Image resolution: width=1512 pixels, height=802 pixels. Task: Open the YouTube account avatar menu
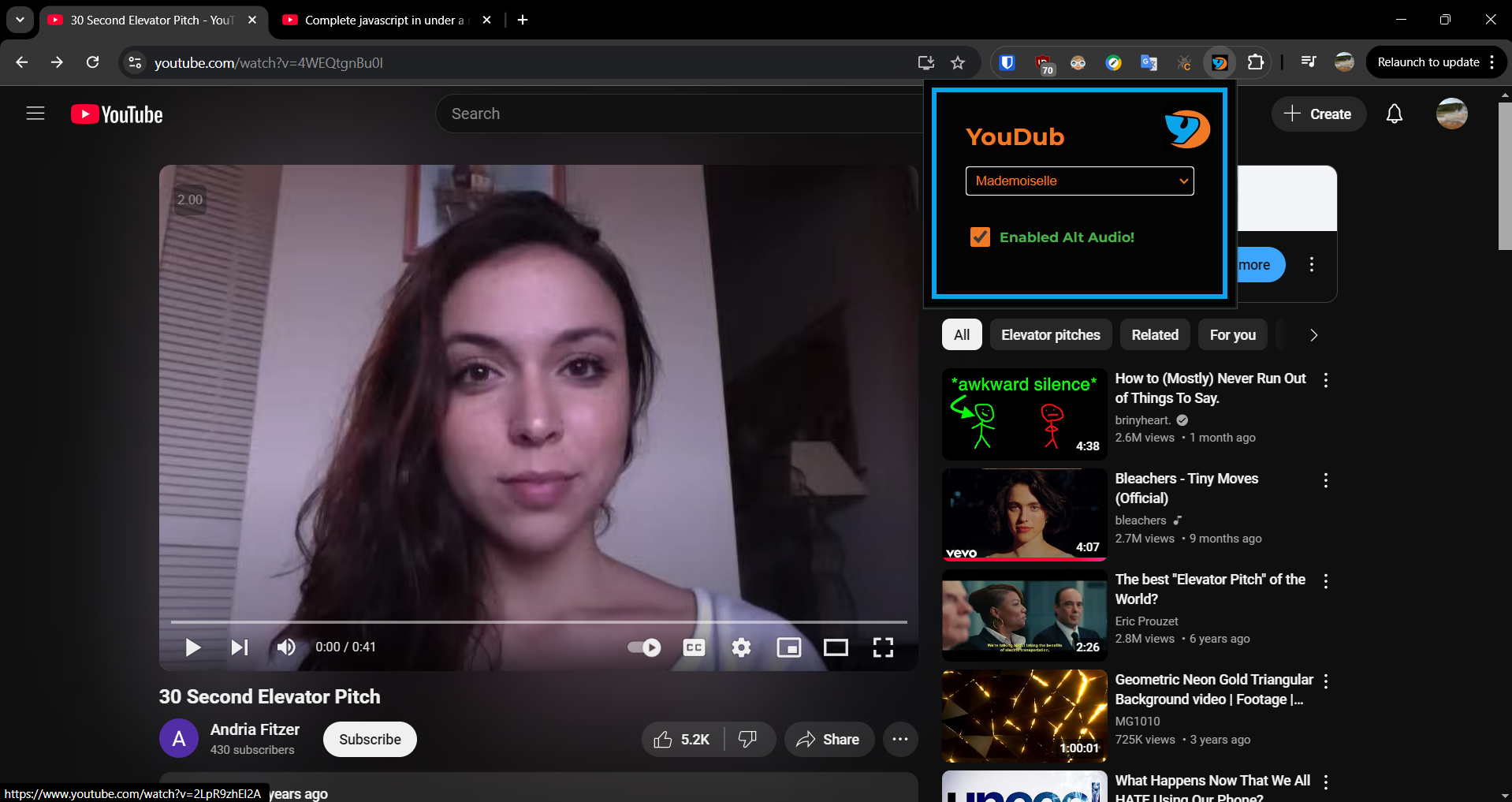(1451, 114)
